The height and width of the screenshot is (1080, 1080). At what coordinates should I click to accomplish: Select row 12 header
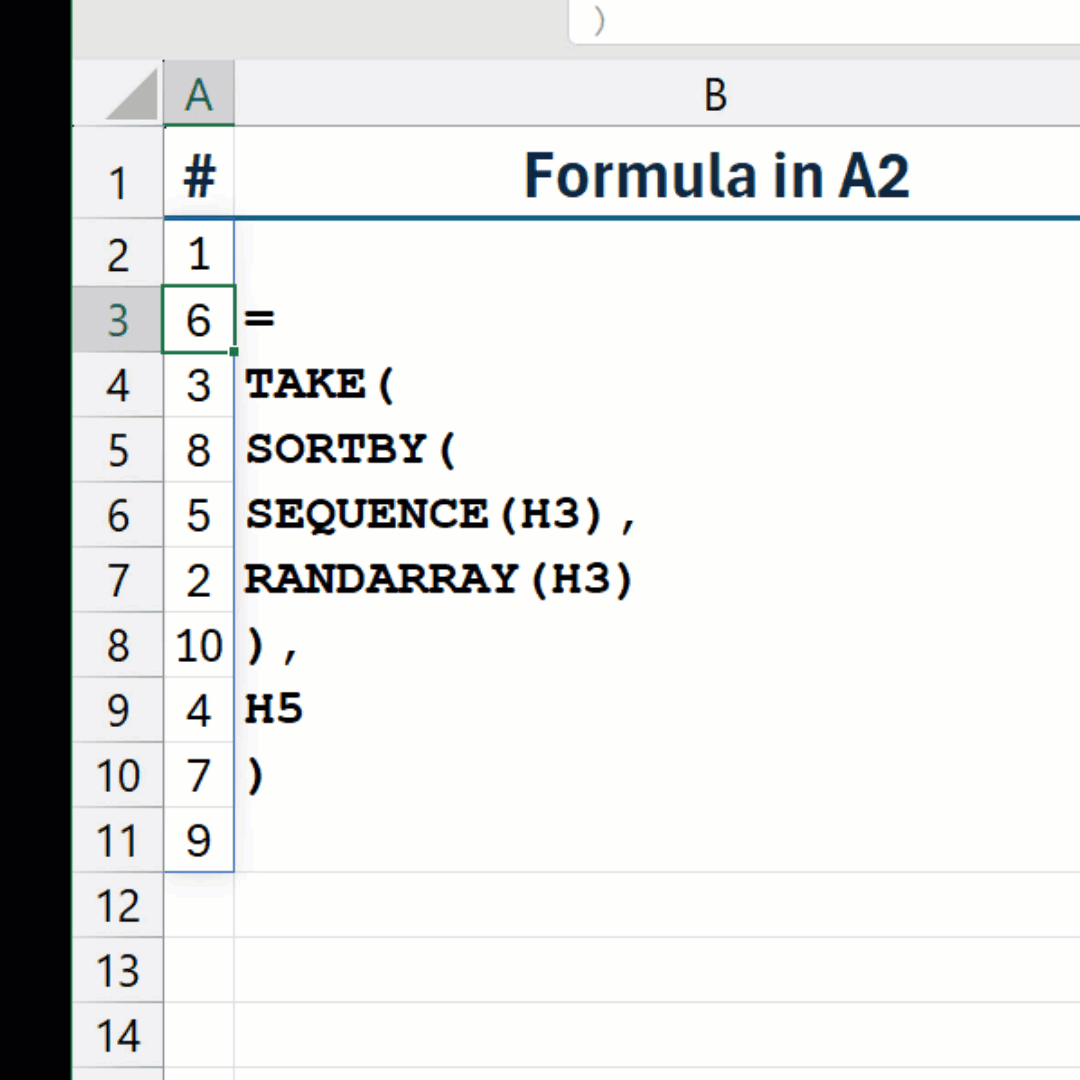(118, 905)
